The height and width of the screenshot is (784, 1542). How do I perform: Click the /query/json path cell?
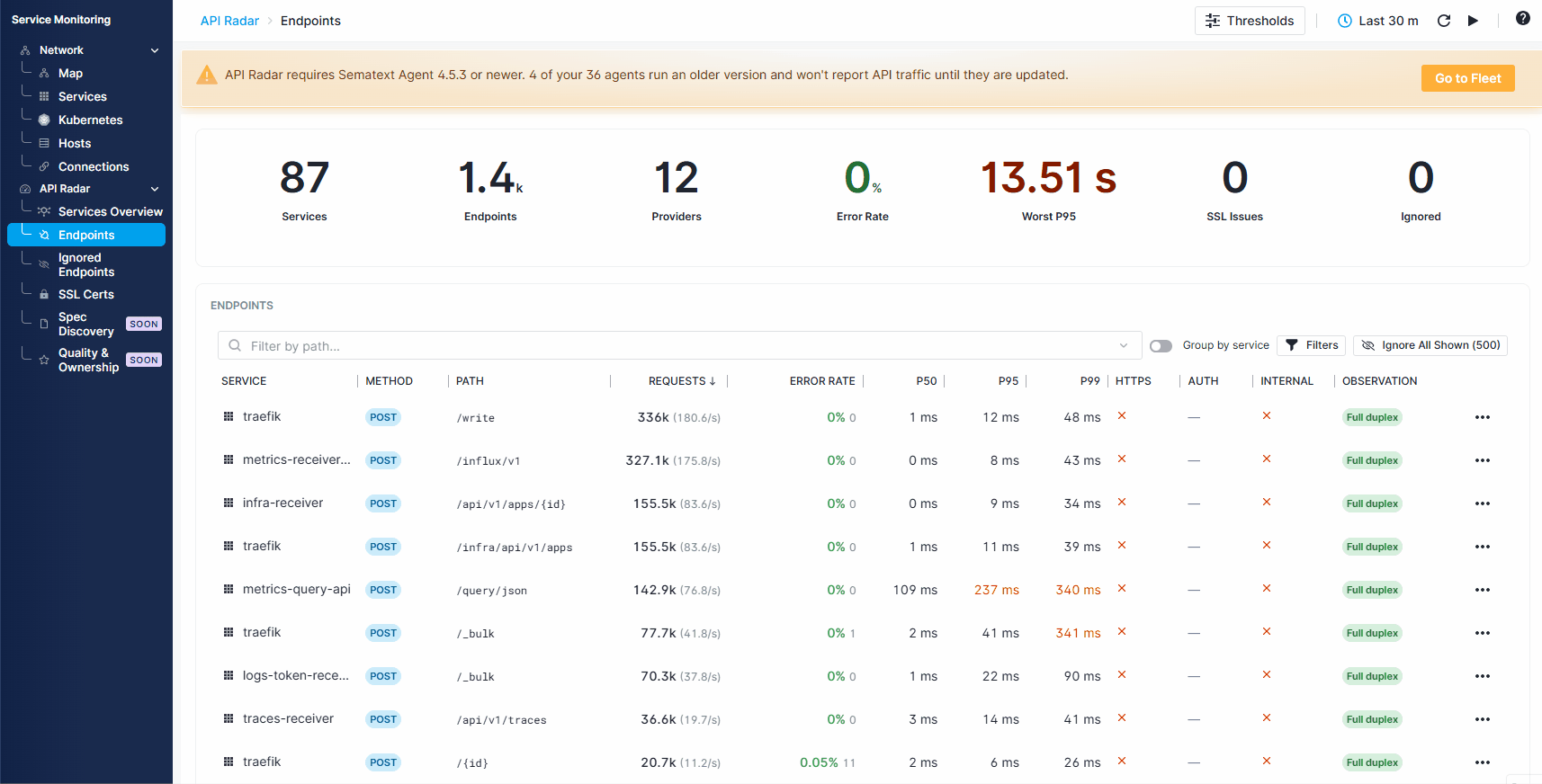[491, 591]
